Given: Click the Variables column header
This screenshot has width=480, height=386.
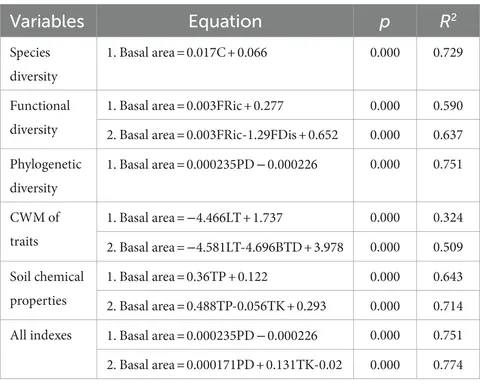Looking at the screenshot, I should coord(47,21).
